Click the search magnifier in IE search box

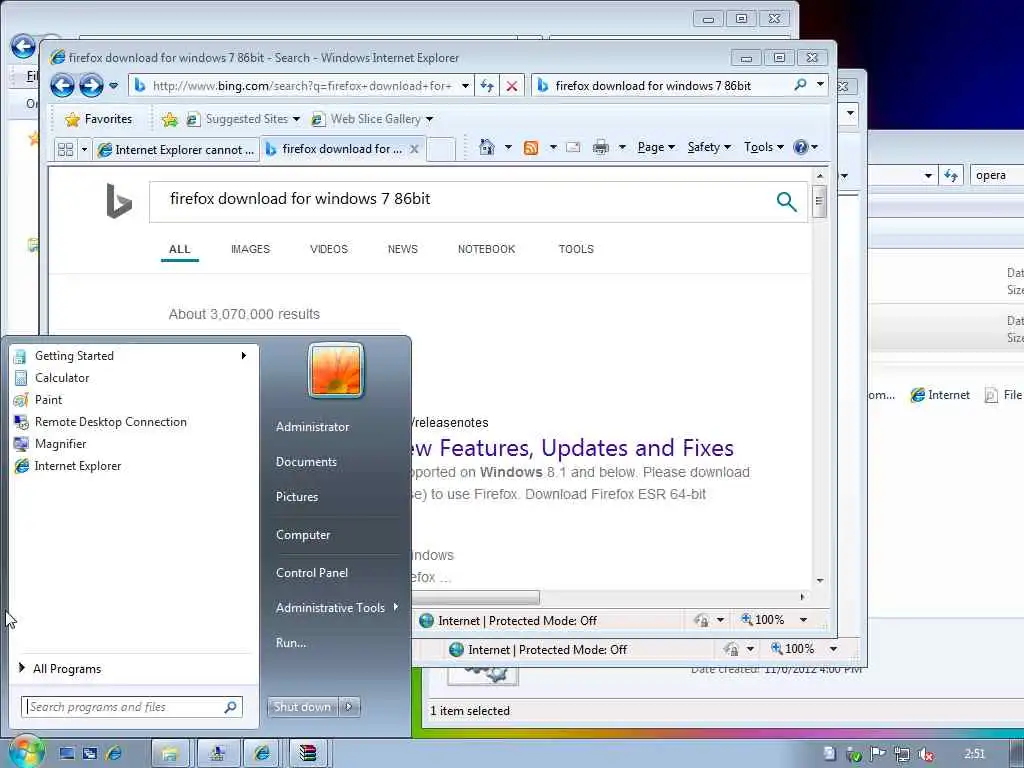click(800, 85)
